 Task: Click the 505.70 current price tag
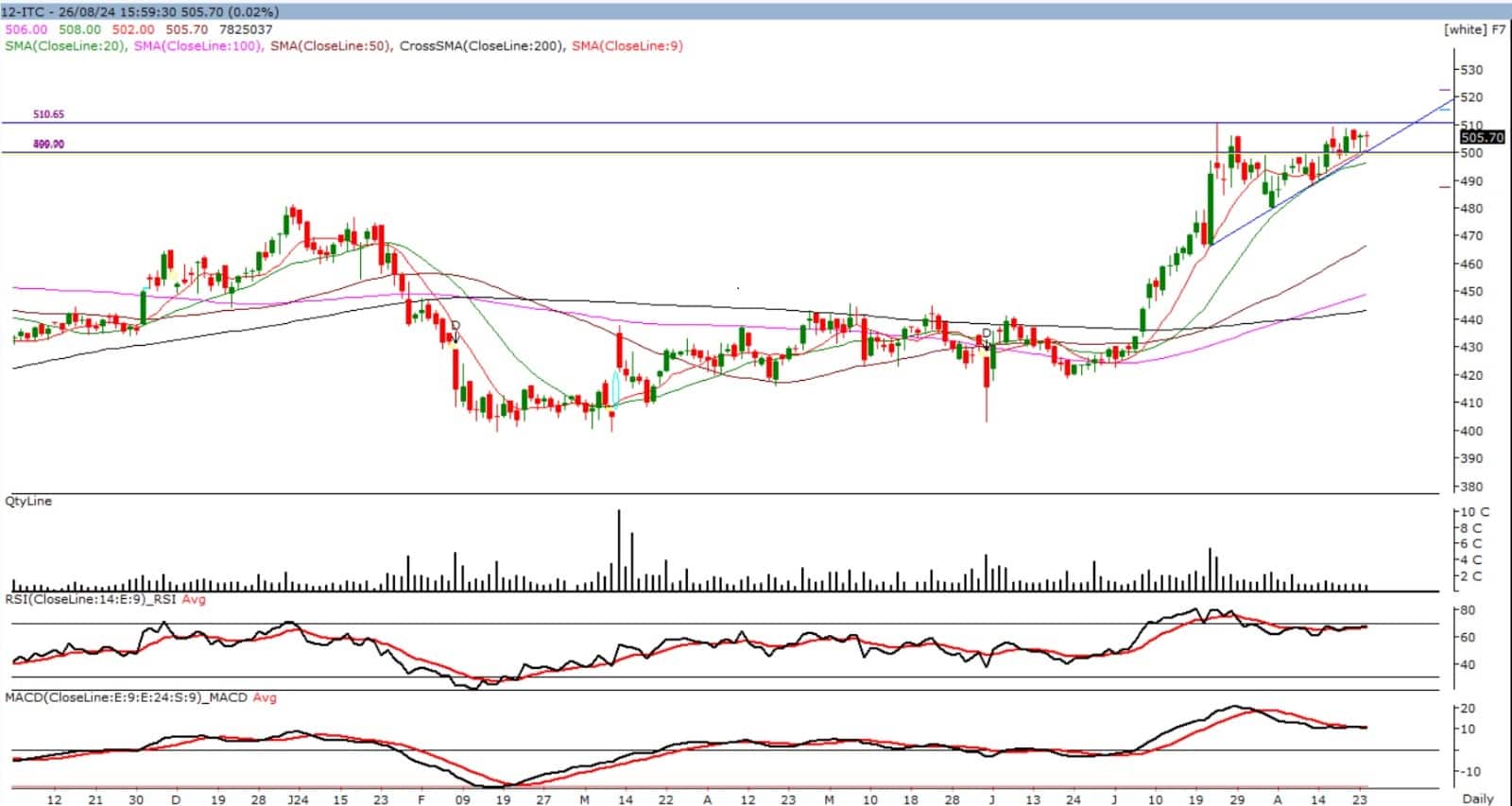click(x=1482, y=138)
